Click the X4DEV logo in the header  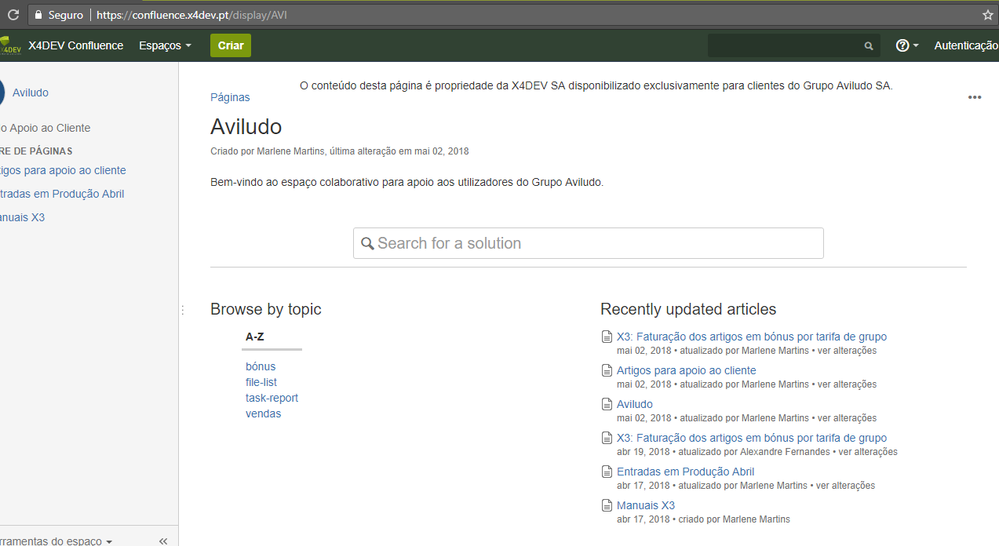coord(10,45)
